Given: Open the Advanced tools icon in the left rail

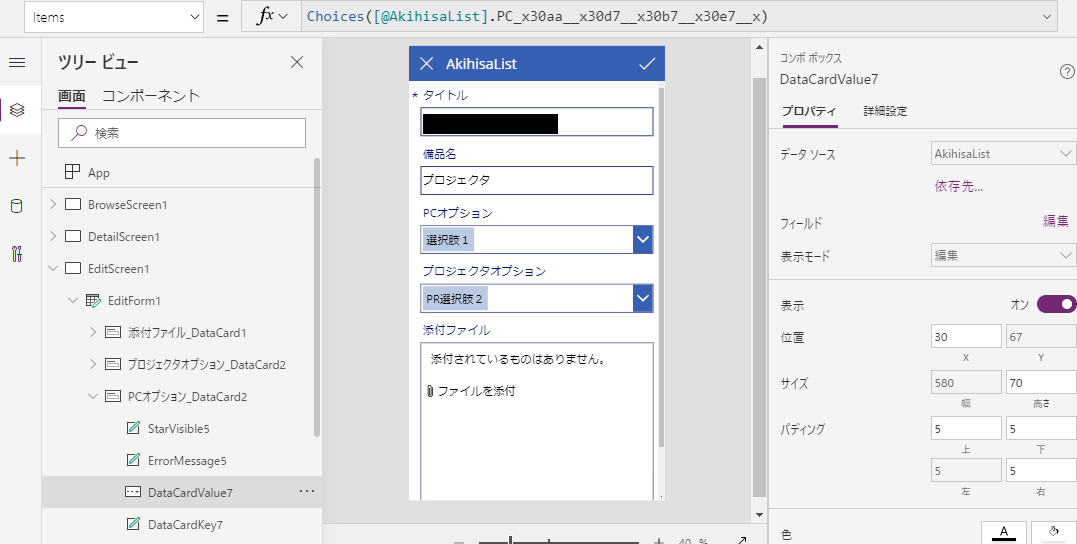Looking at the screenshot, I should [17, 254].
